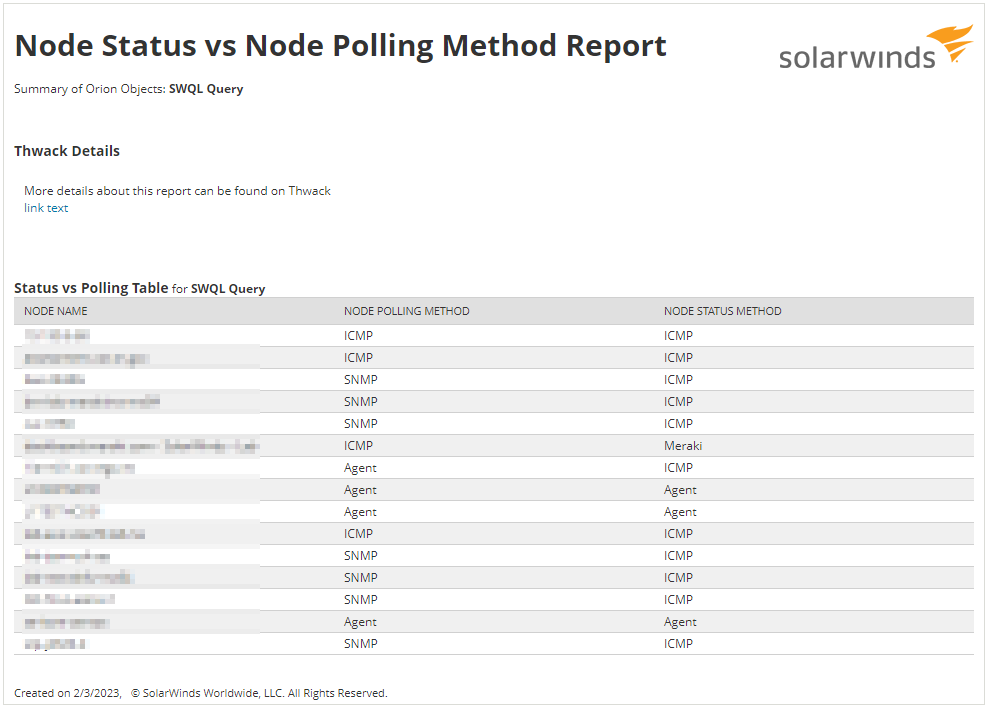Image resolution: width=989 pixels, height=710 pixels.
Task: Click the SolarWinds logo
Action: (857, 56)
